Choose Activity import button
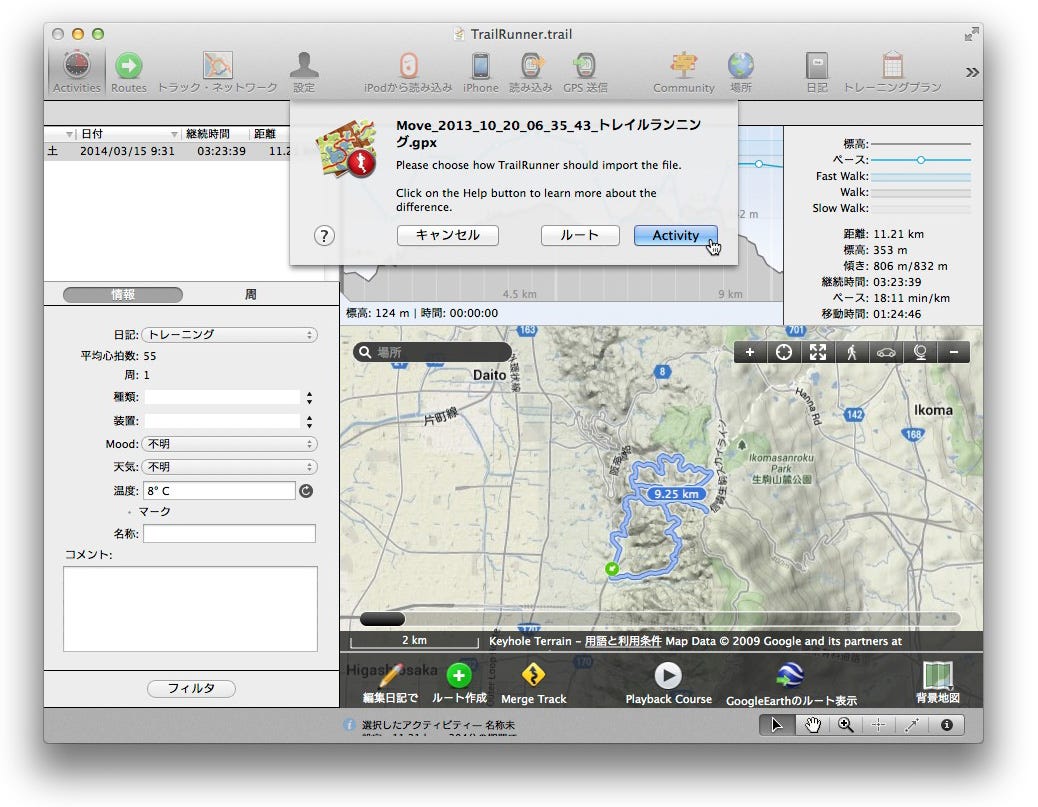Viewport: 1038px width, 807px height. point(675,235)
